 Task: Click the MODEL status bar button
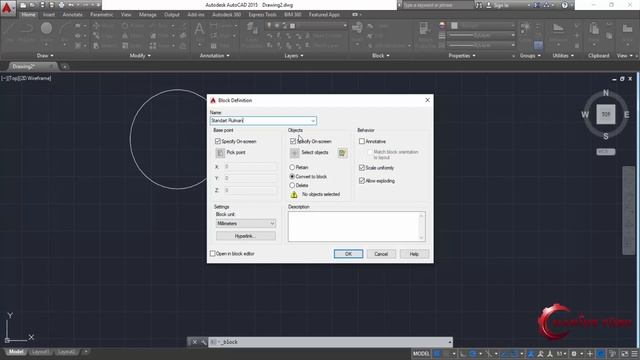coord(421,353)
